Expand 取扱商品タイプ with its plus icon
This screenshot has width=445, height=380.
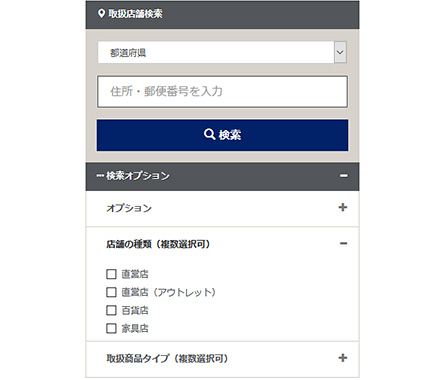click(x=343, y=358)
